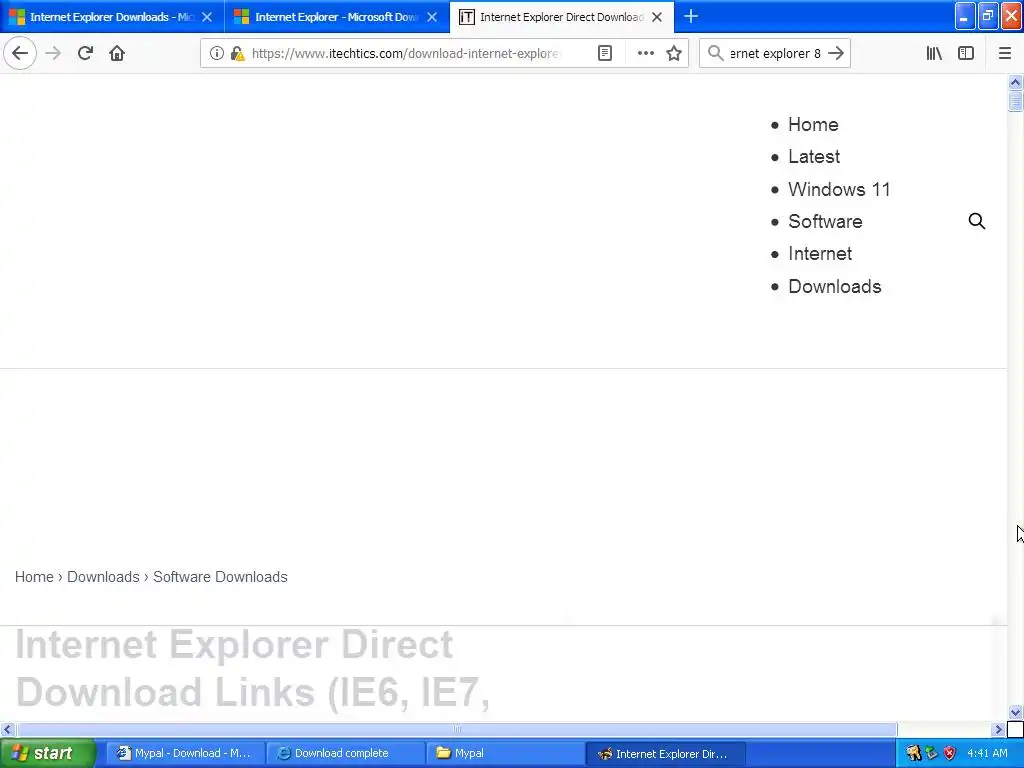Click the search bar magnifier icon
1024x768 pixels.
[715, 53]
